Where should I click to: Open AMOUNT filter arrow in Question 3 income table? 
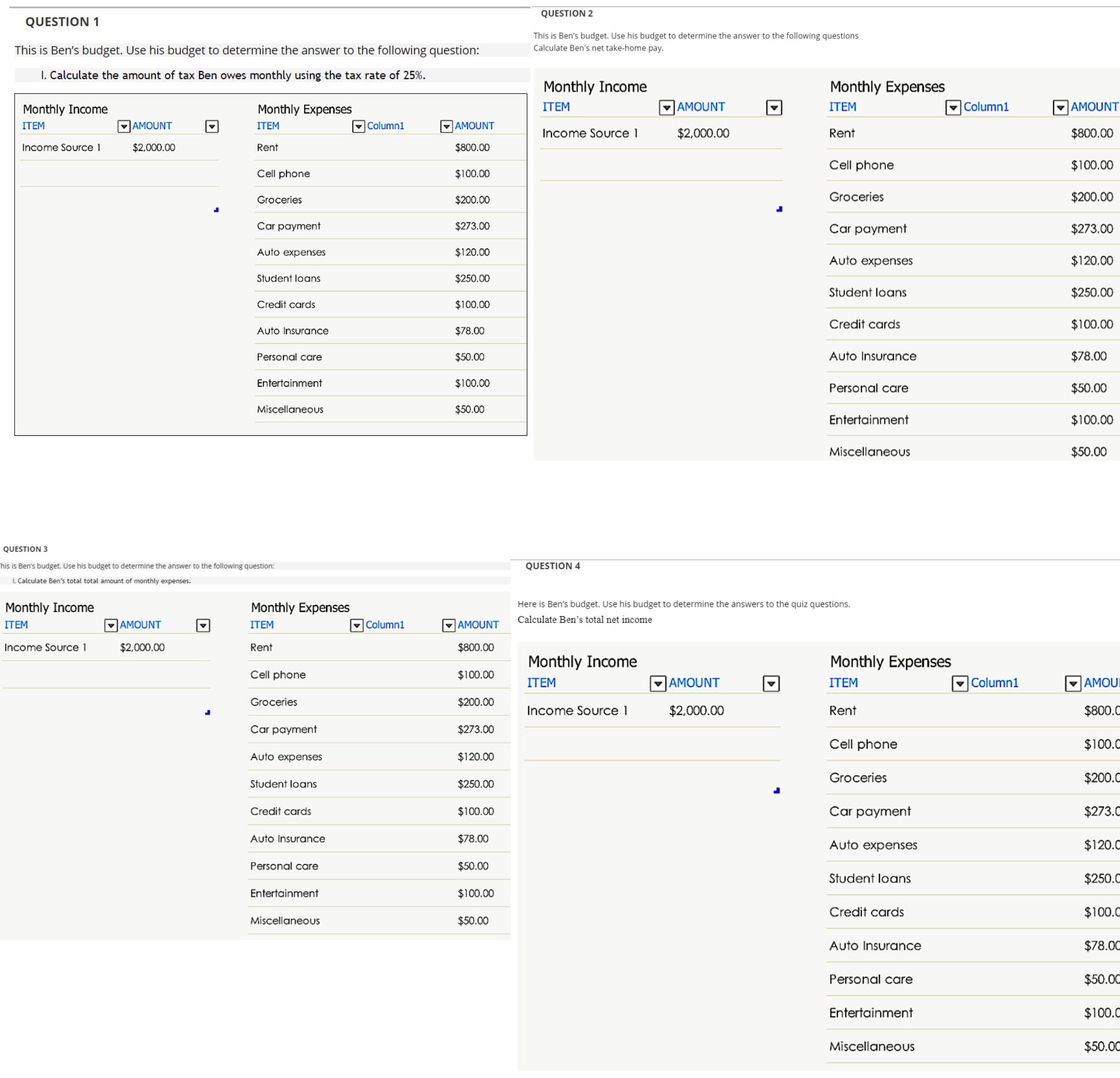(x=203, y=625)
